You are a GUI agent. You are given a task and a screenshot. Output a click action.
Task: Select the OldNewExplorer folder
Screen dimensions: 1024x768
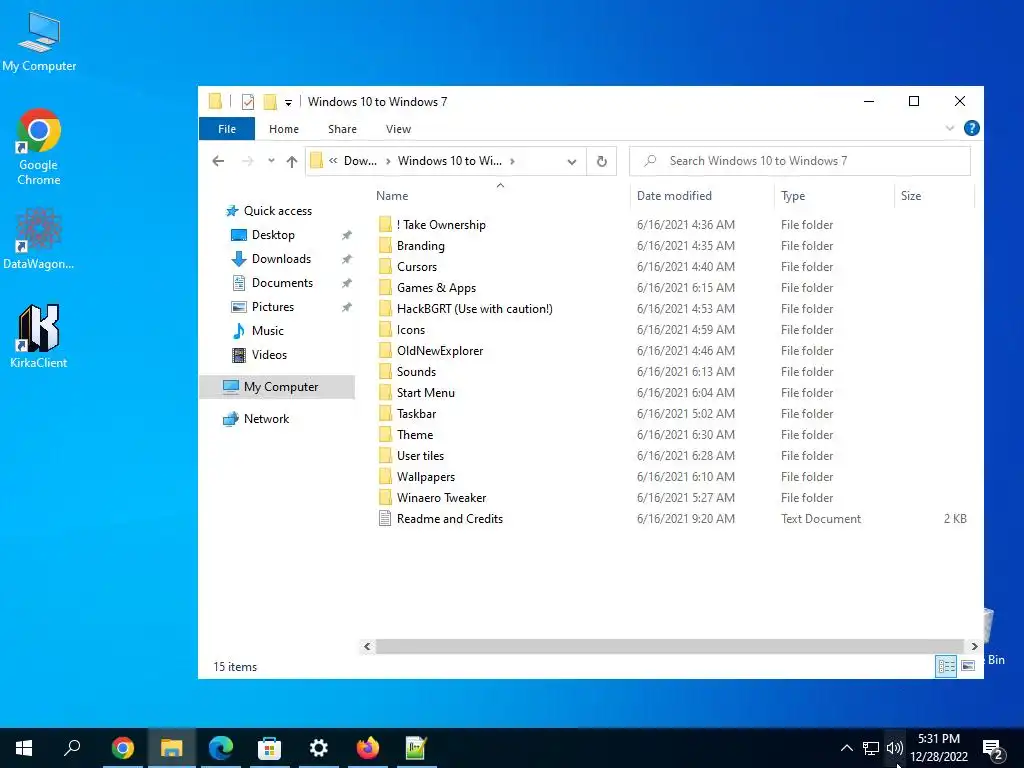tap(431, 351)
